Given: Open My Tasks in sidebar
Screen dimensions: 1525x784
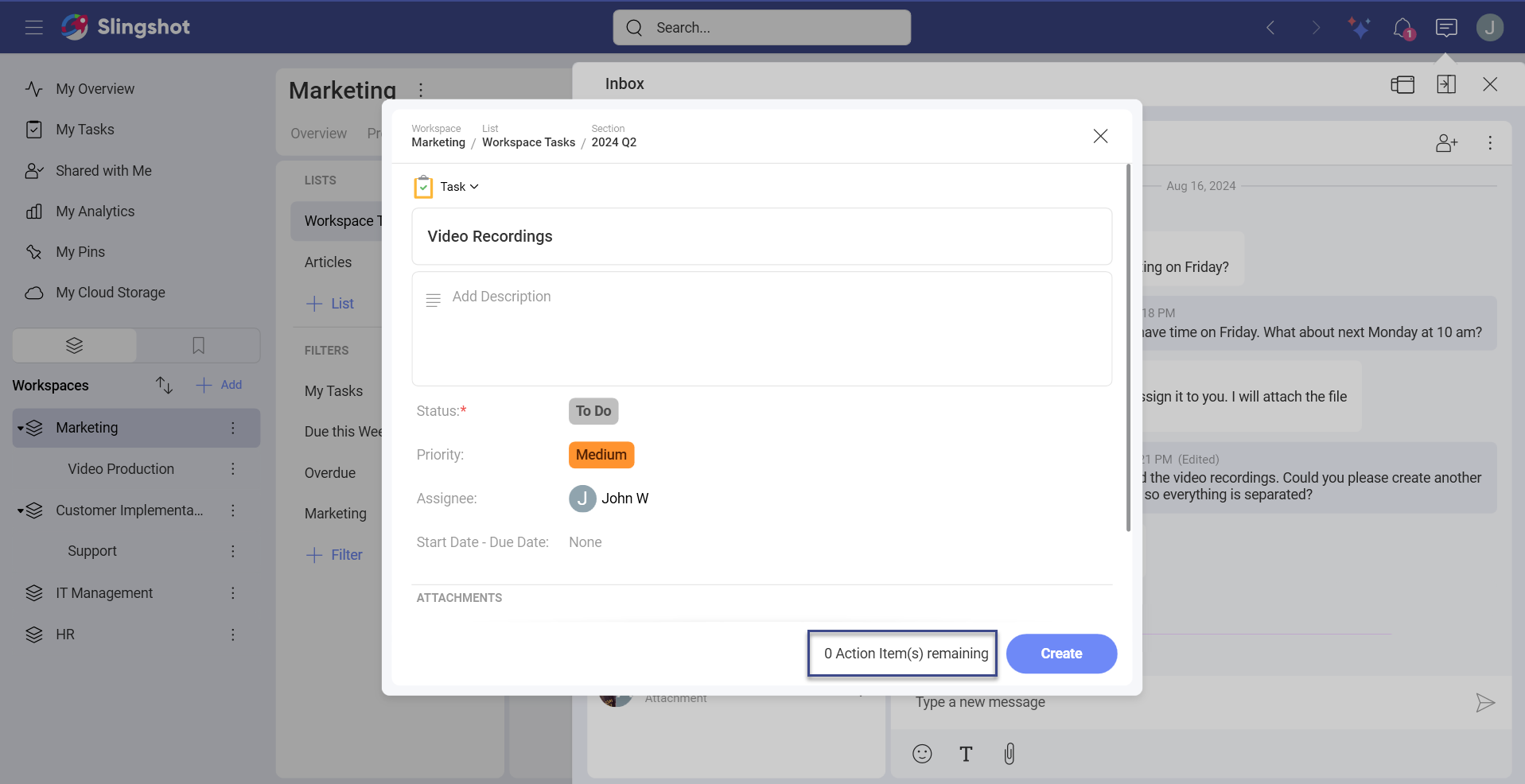Looking at the screenshot, I should [x=85, y=130].
